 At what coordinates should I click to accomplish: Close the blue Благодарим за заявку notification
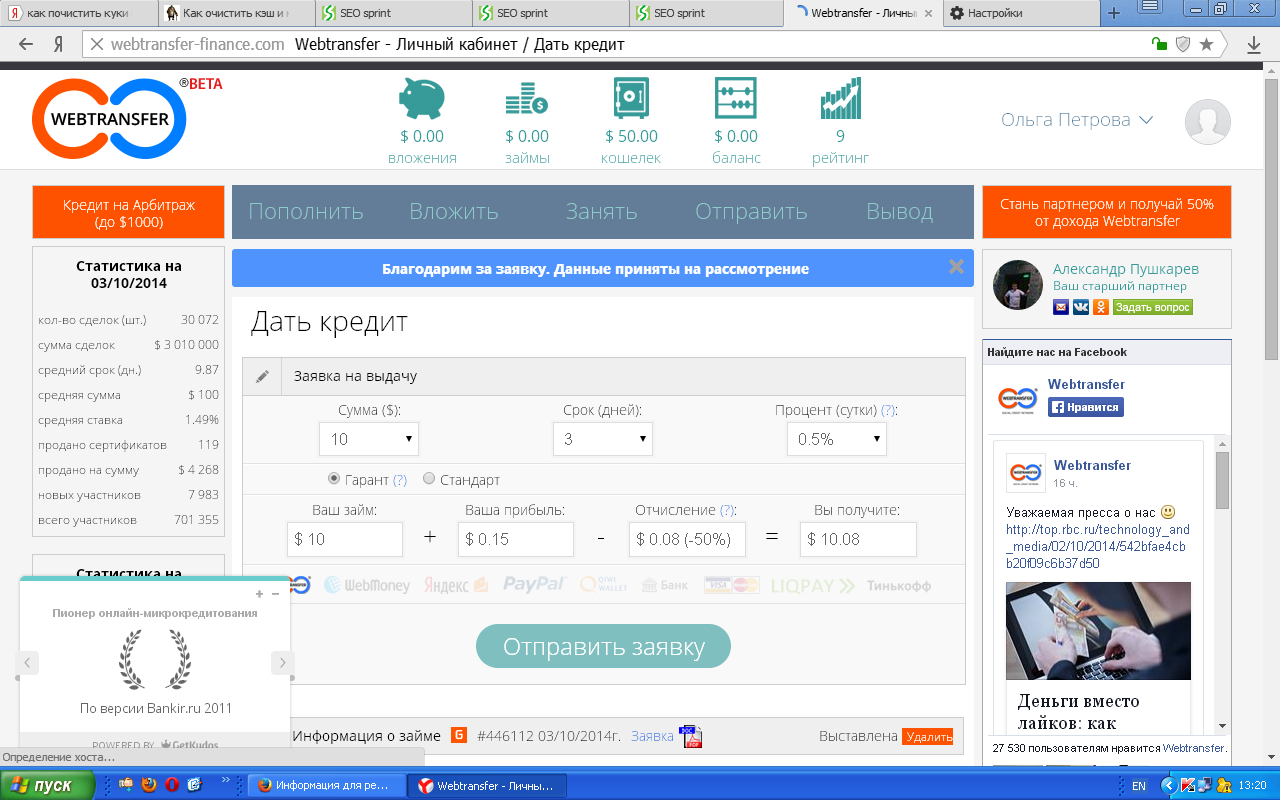pos(956,267)
